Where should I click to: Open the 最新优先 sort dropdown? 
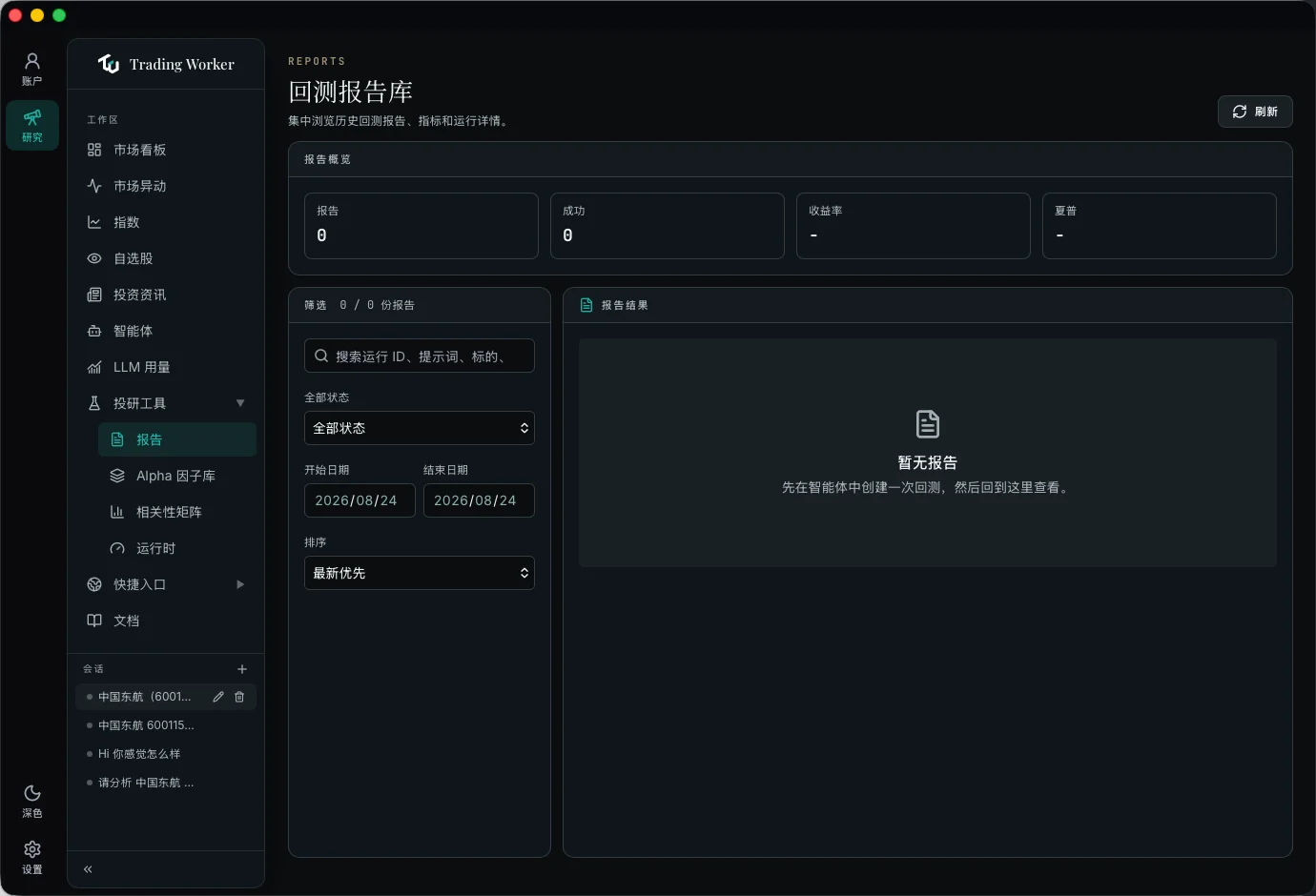[420, 573]
